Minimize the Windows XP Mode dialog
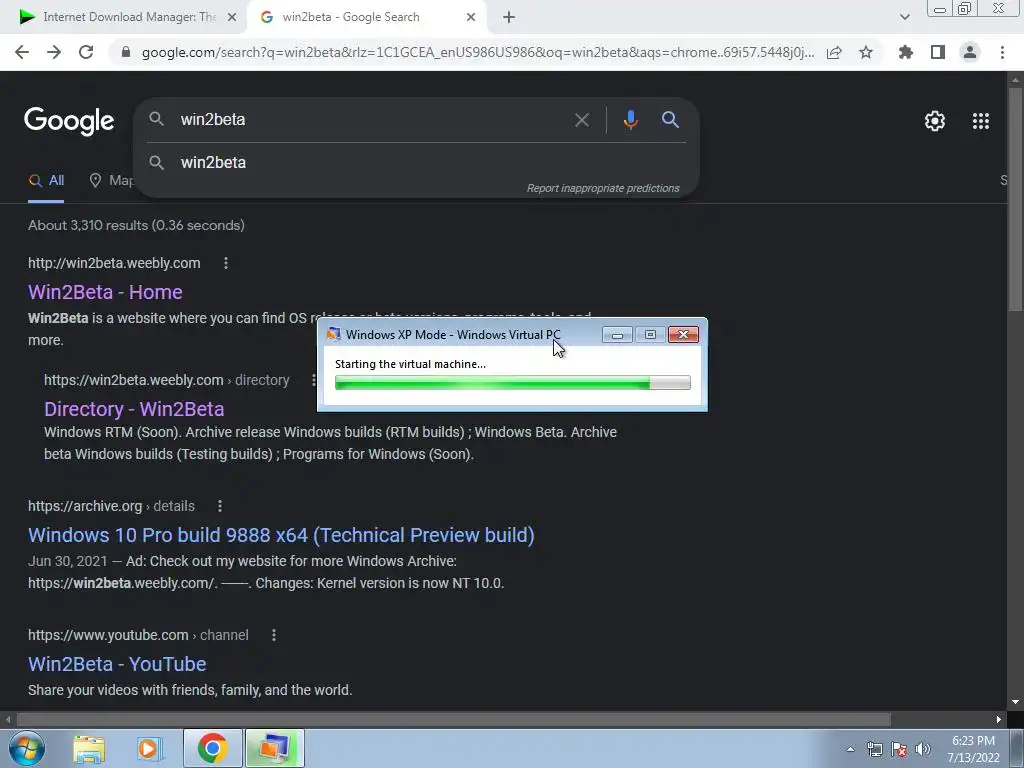Screen dimensions: 1024x768 617,335
